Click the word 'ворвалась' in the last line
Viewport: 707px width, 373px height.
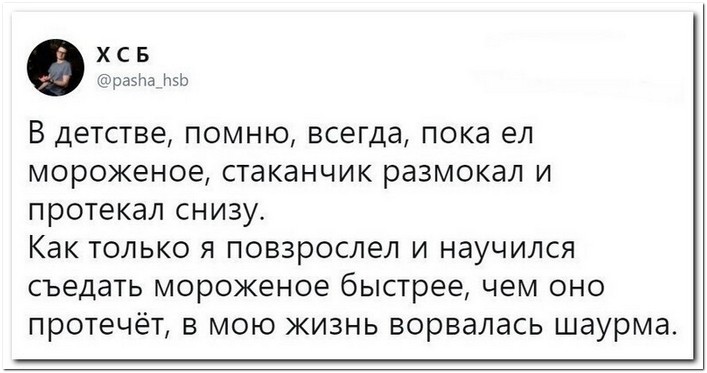[x=465, y=326]
